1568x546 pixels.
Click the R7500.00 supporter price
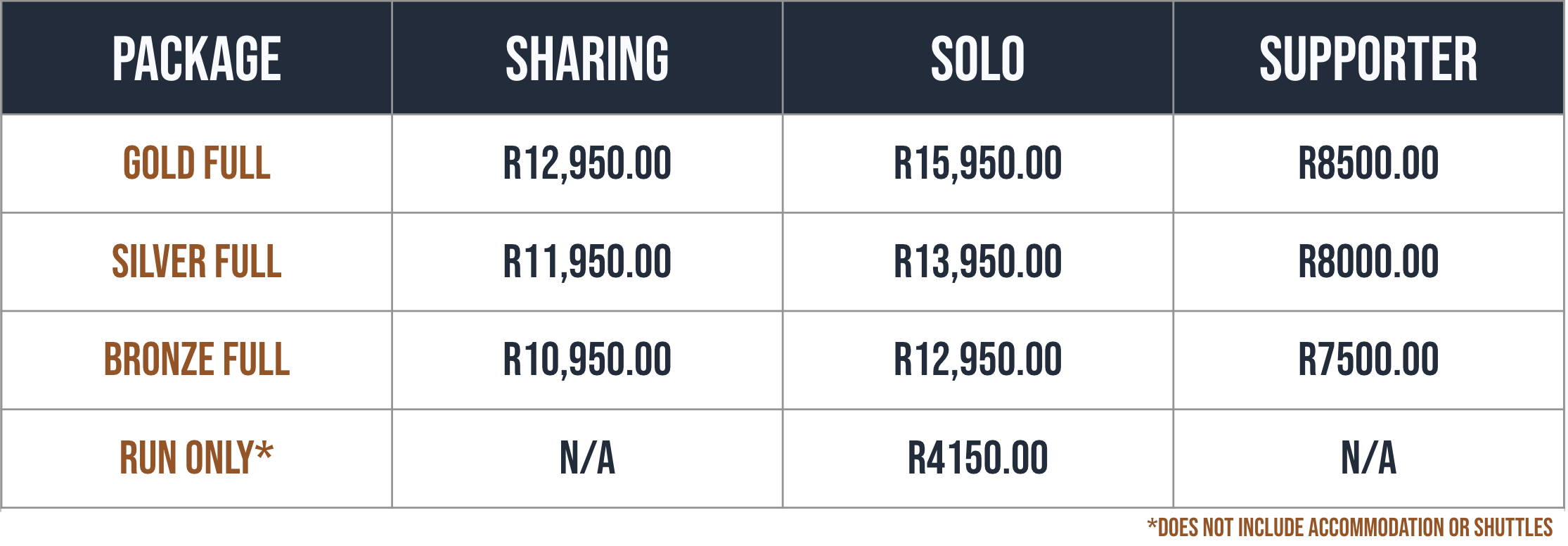click(x=1368, y=360)
